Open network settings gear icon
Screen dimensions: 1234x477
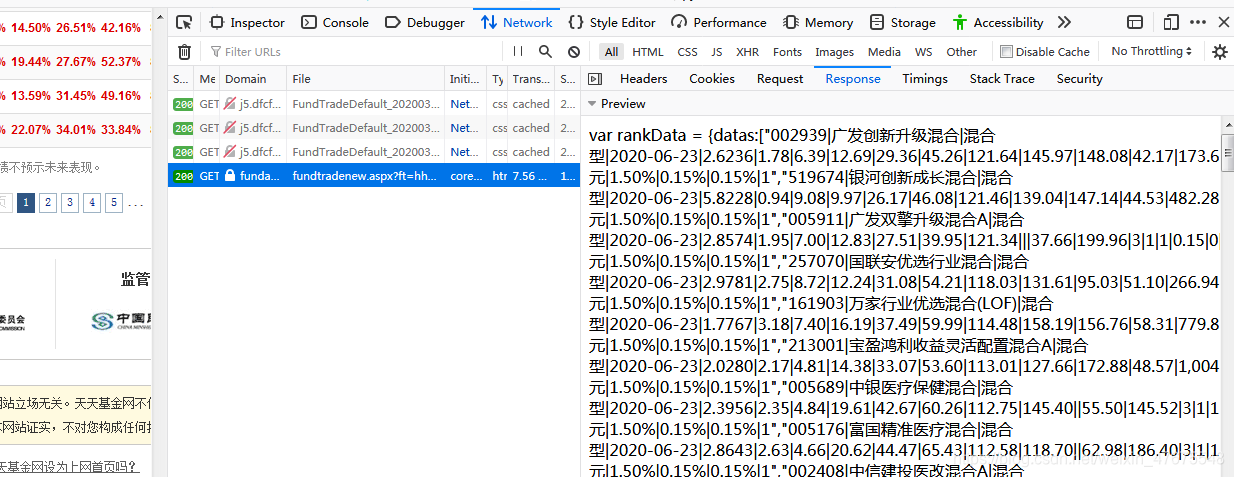(x=1219, y=52)
